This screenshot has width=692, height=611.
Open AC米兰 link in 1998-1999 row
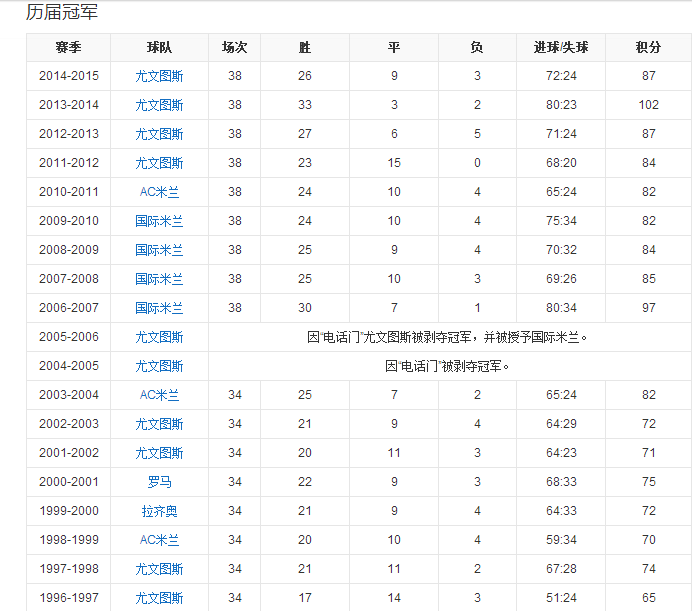[x=159, y=540]
